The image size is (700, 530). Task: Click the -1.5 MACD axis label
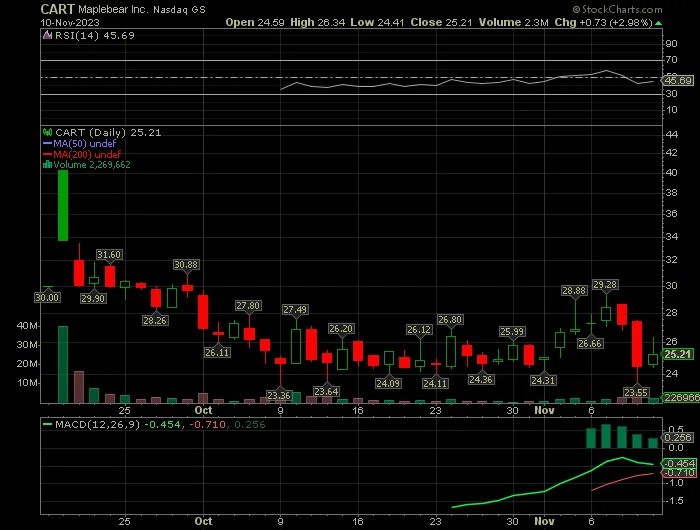(675, 501)
